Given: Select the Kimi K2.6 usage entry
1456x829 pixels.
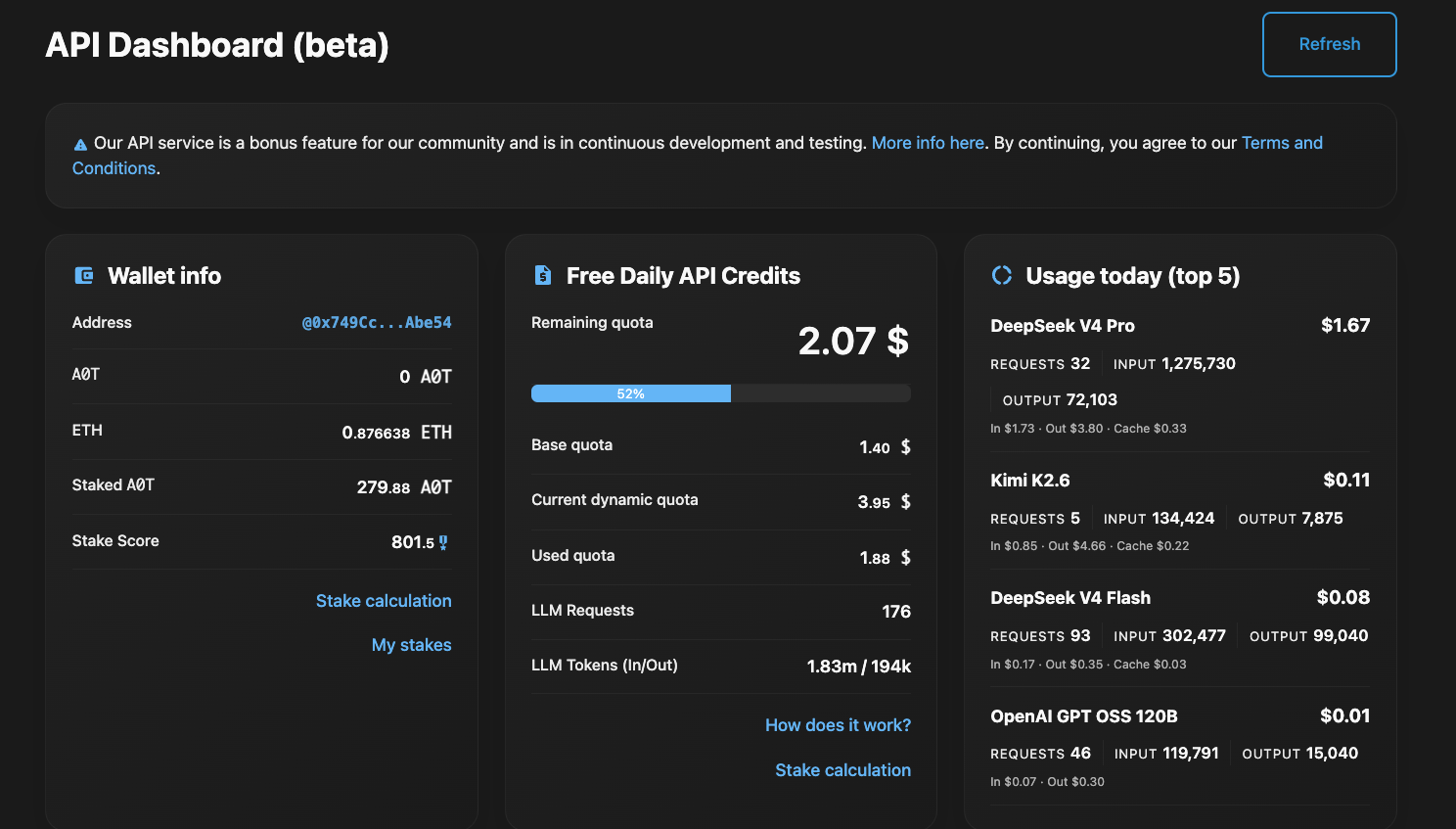Looking at the screenshot, I should point(1180,512).
